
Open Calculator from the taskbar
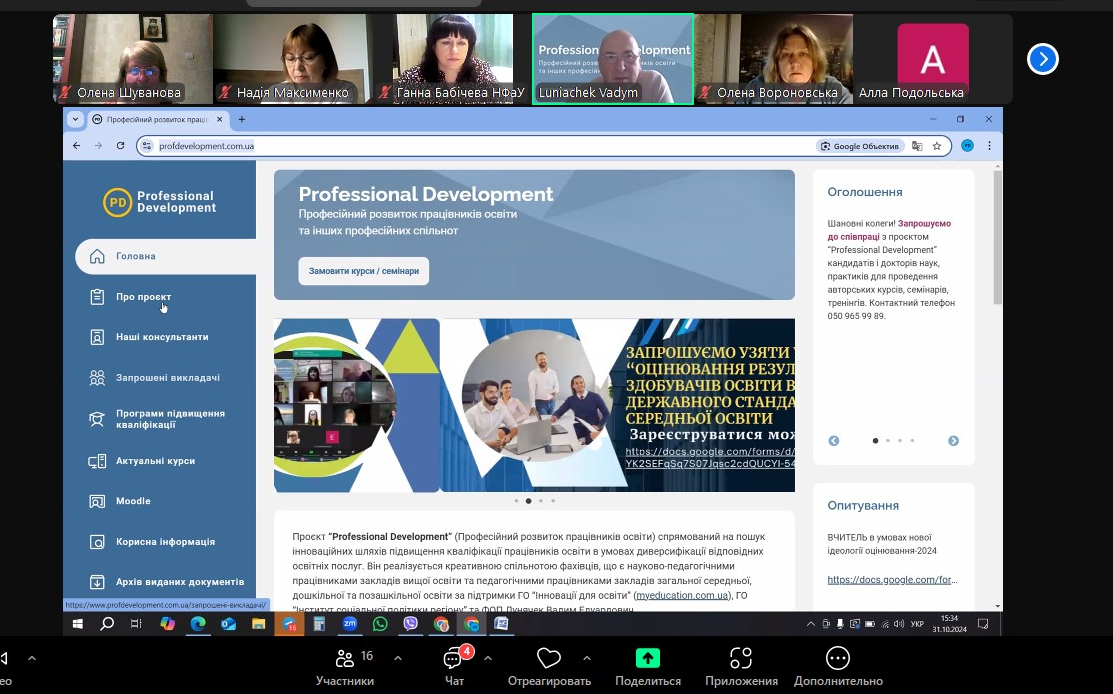pos(319,624)
